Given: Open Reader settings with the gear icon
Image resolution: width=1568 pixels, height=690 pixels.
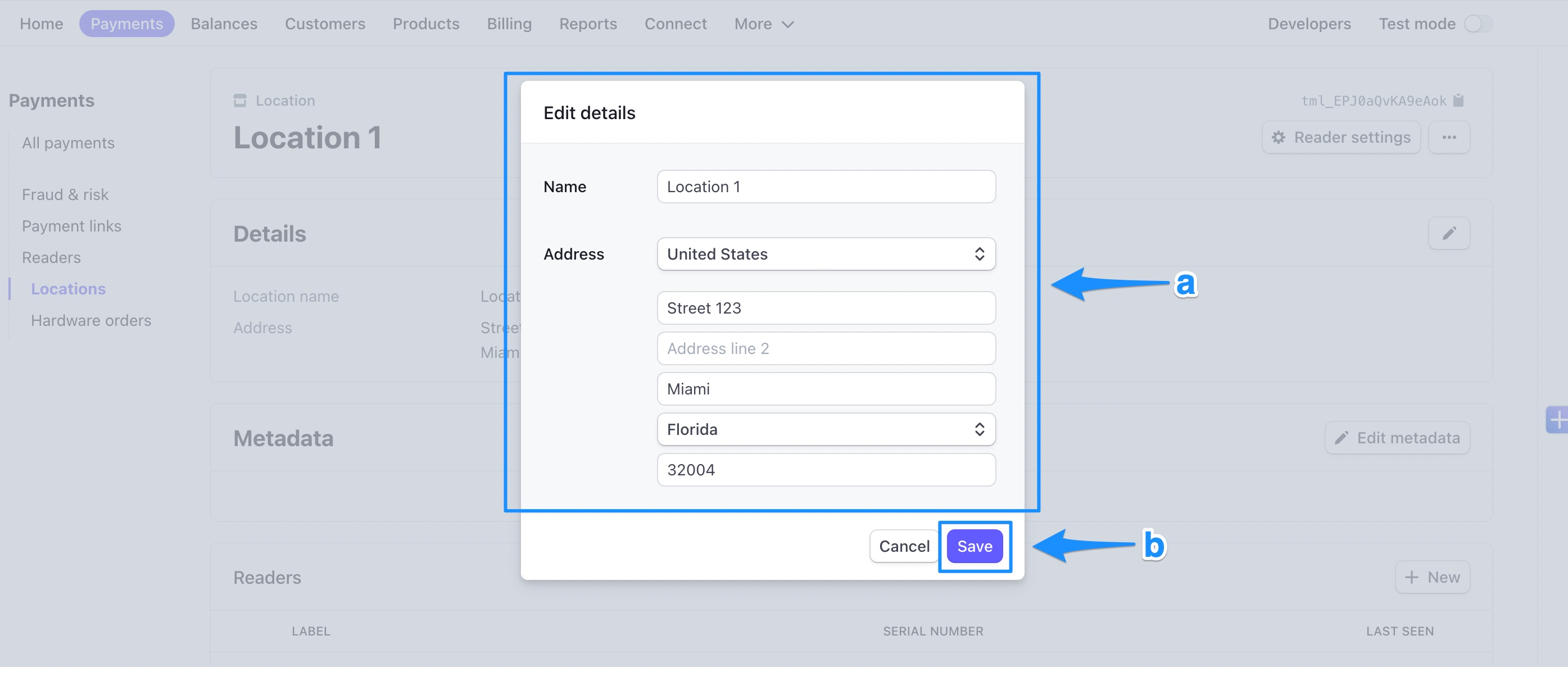Looking at the screenshot, I should tap(1340, 137).
